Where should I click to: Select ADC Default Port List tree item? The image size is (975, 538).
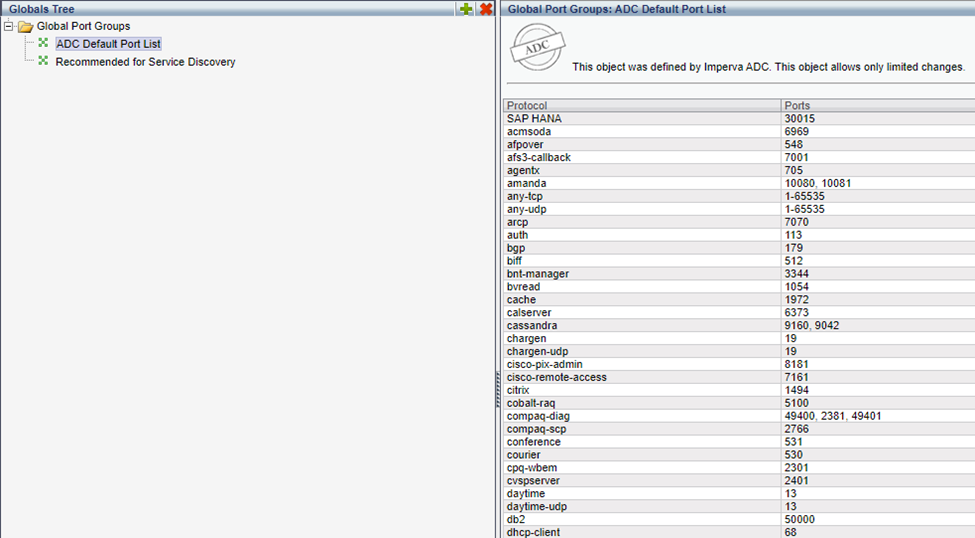coord(108,44)
